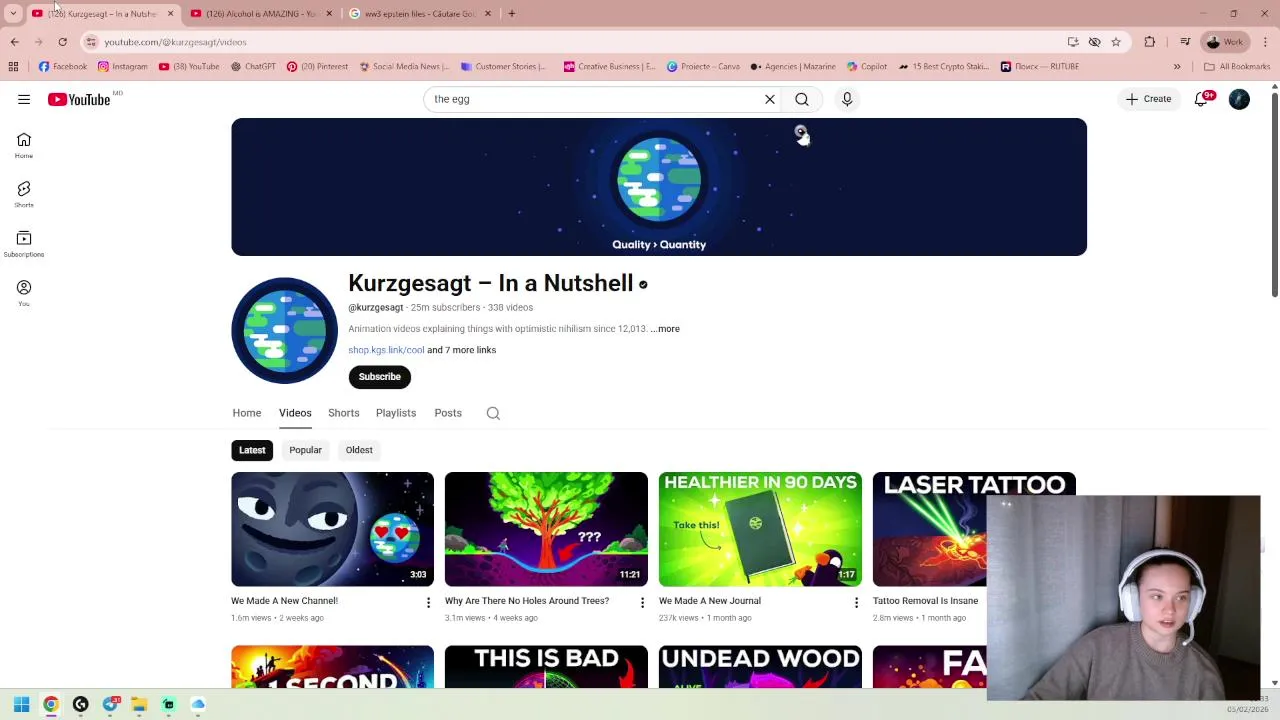1280x720 pixels.
Task: Open the ChatGPT bookmark
Action: 253,67
